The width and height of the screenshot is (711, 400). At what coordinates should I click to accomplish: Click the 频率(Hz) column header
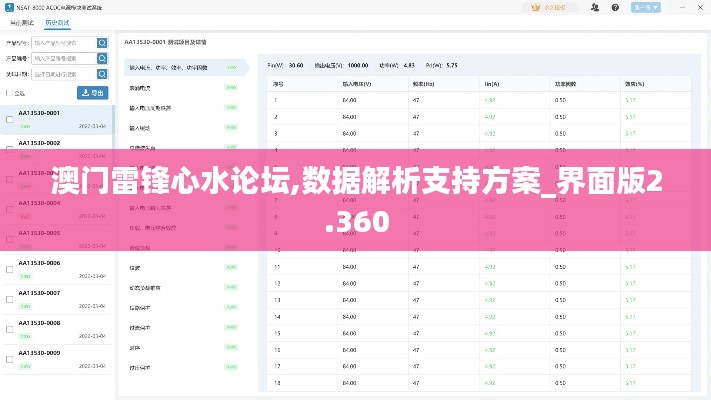[x=424, y=84]
